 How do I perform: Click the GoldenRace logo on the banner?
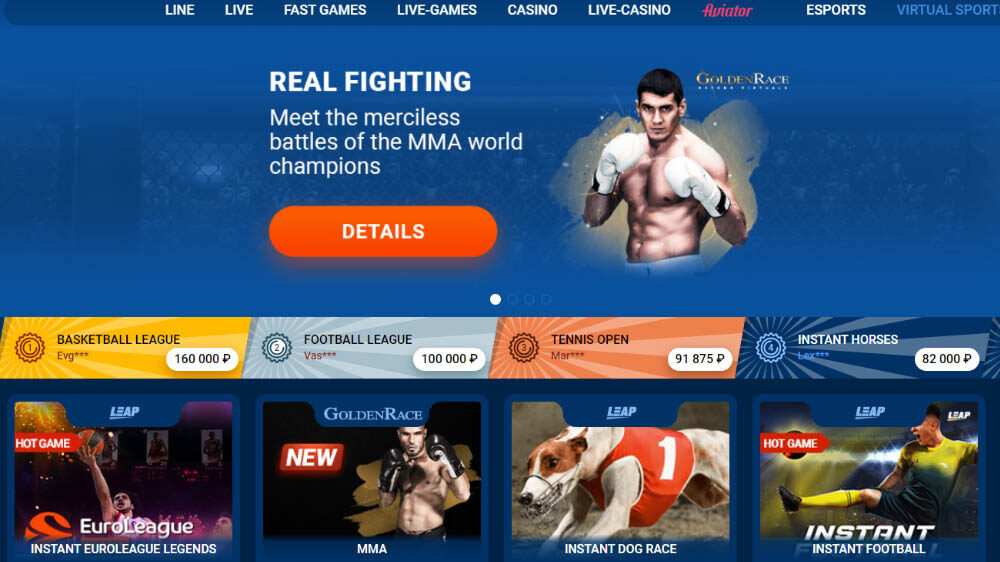pos(742,80)
